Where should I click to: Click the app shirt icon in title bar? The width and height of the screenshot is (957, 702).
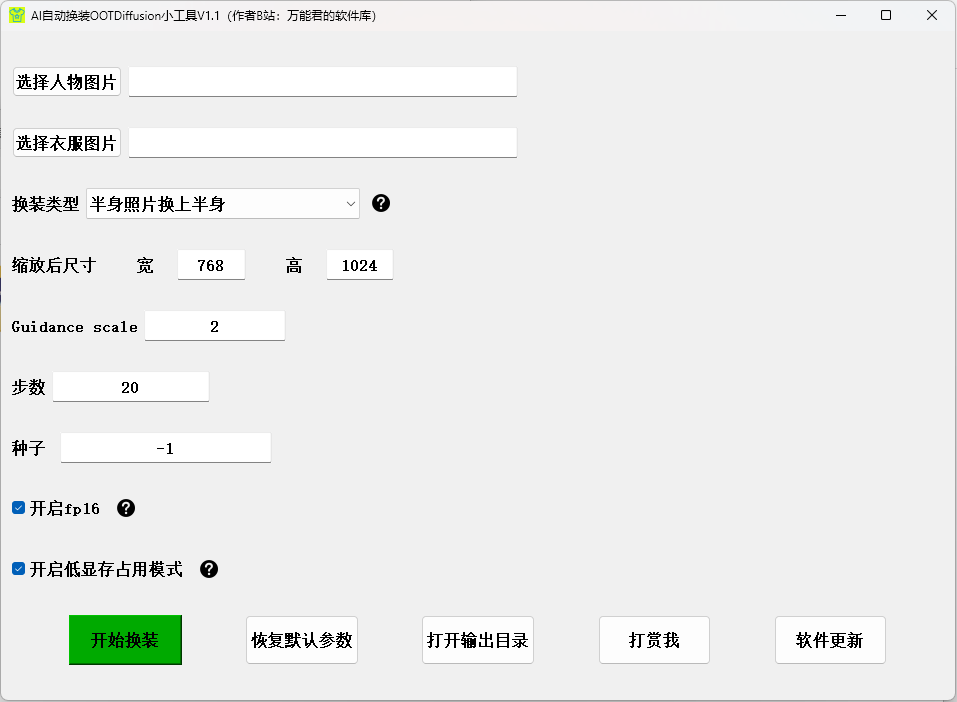16,15
